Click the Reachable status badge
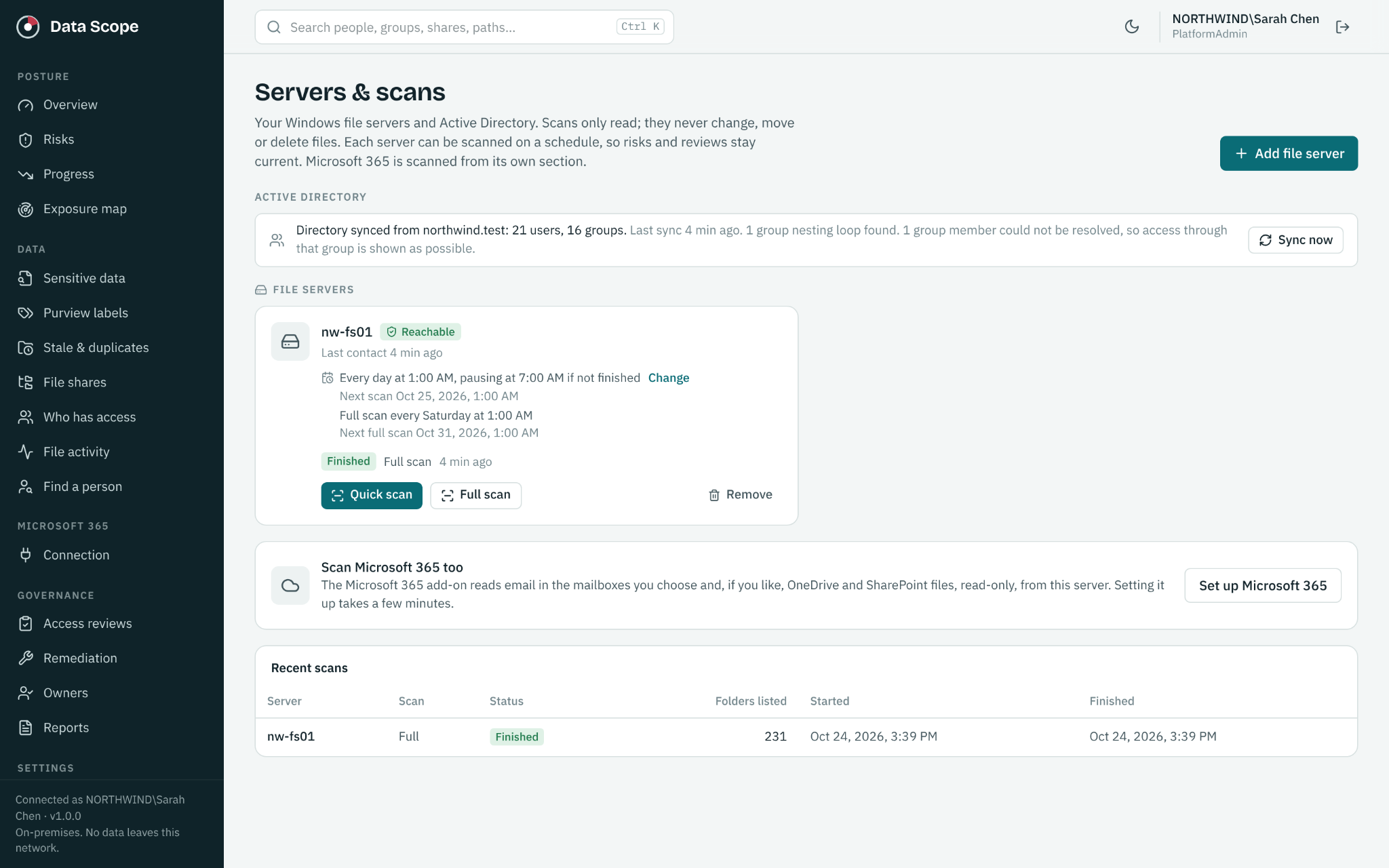 (420, 332)
